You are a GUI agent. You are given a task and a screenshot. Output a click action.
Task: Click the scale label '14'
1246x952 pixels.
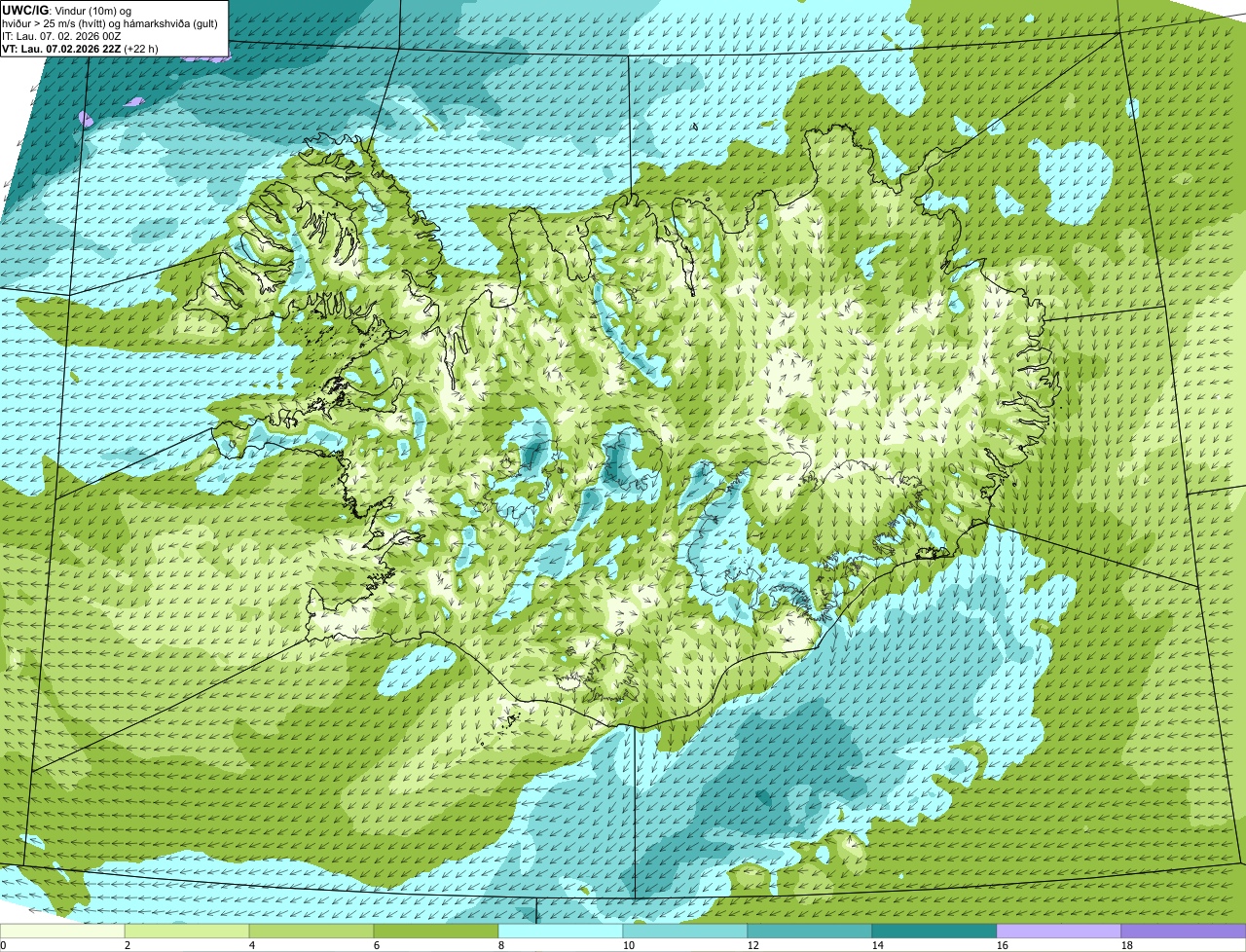[x=877, y=945]
